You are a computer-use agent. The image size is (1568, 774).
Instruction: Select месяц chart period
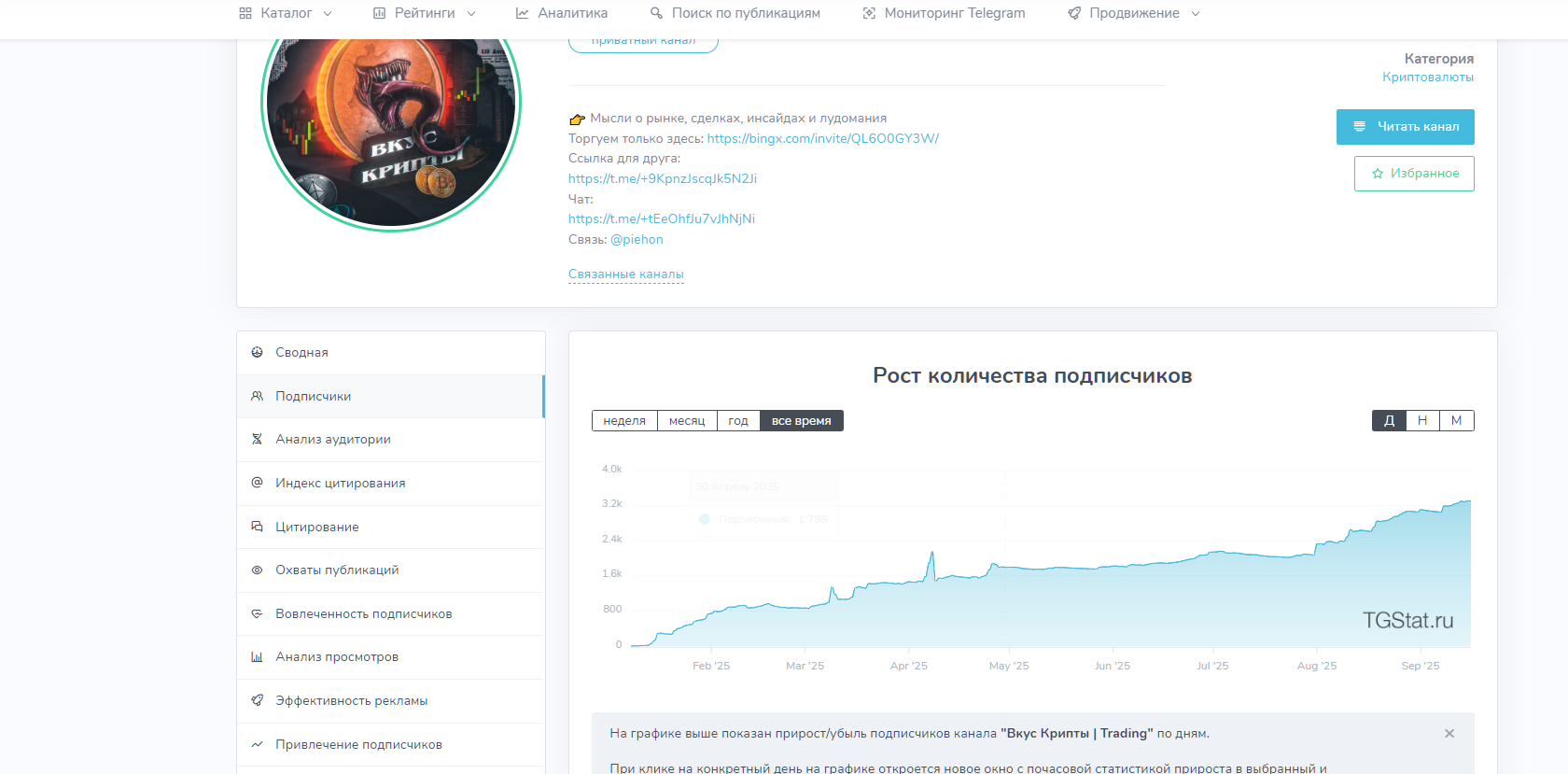click(687, 421)
